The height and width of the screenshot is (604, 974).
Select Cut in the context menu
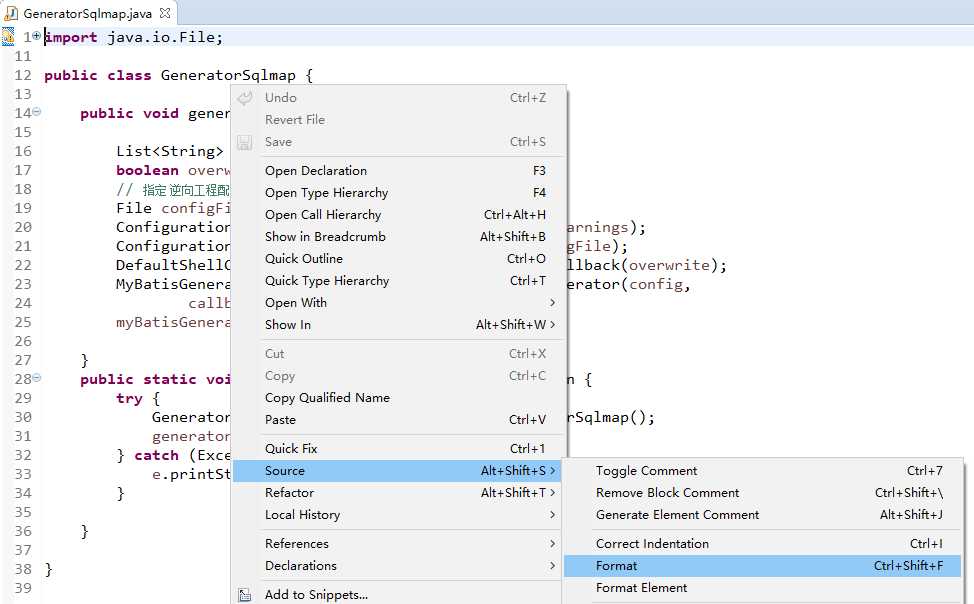click(399, 354)
